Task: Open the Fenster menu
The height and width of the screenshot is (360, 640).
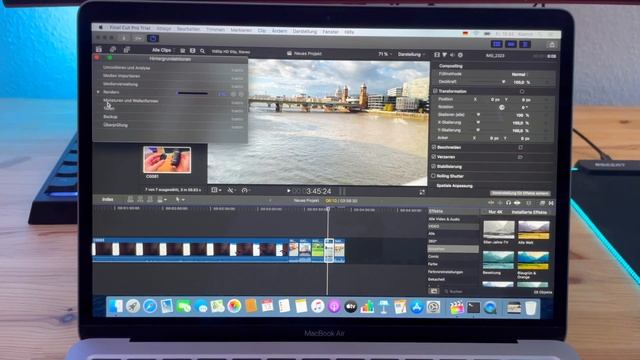Action: (330, 31)
